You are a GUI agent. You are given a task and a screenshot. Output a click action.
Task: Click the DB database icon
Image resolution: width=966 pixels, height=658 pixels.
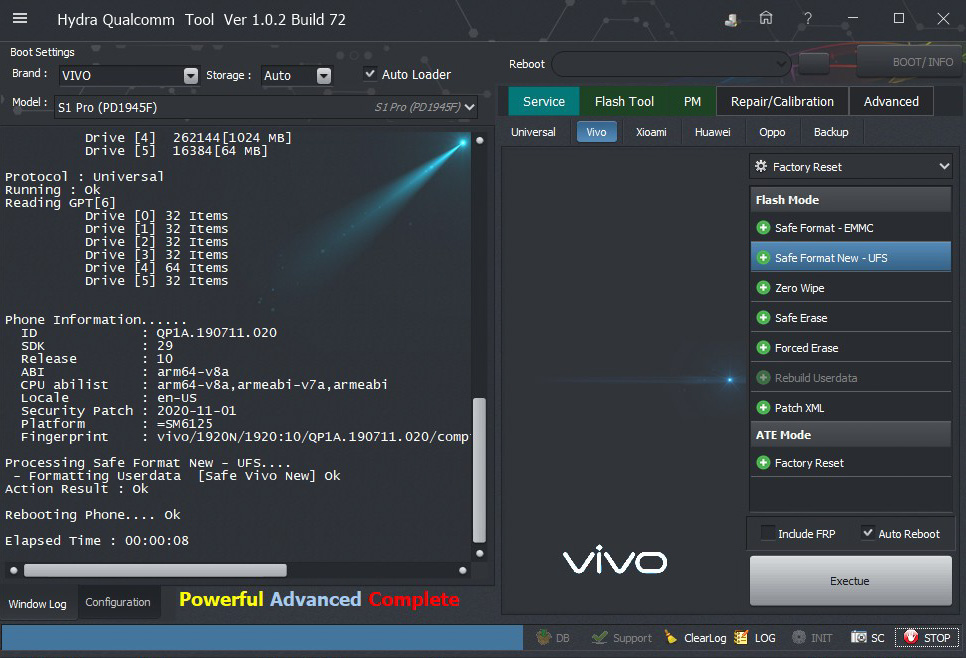pyautogui.click(x=544, y=637)
